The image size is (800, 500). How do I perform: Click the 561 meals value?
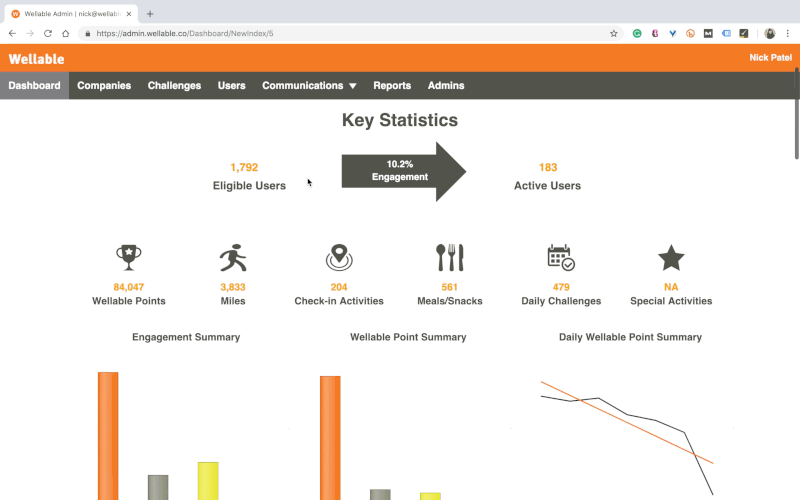click(x=449, y=287)
